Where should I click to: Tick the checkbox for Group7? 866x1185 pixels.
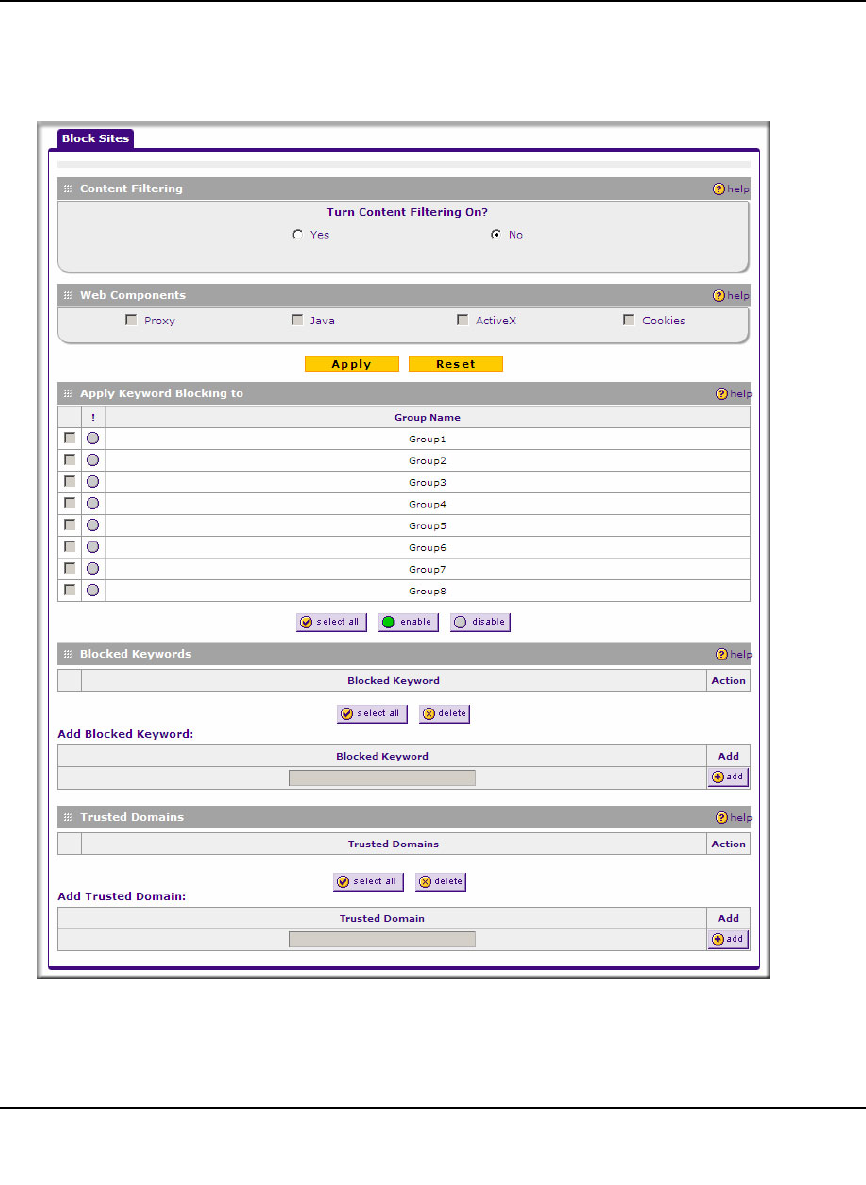point(70,568)
